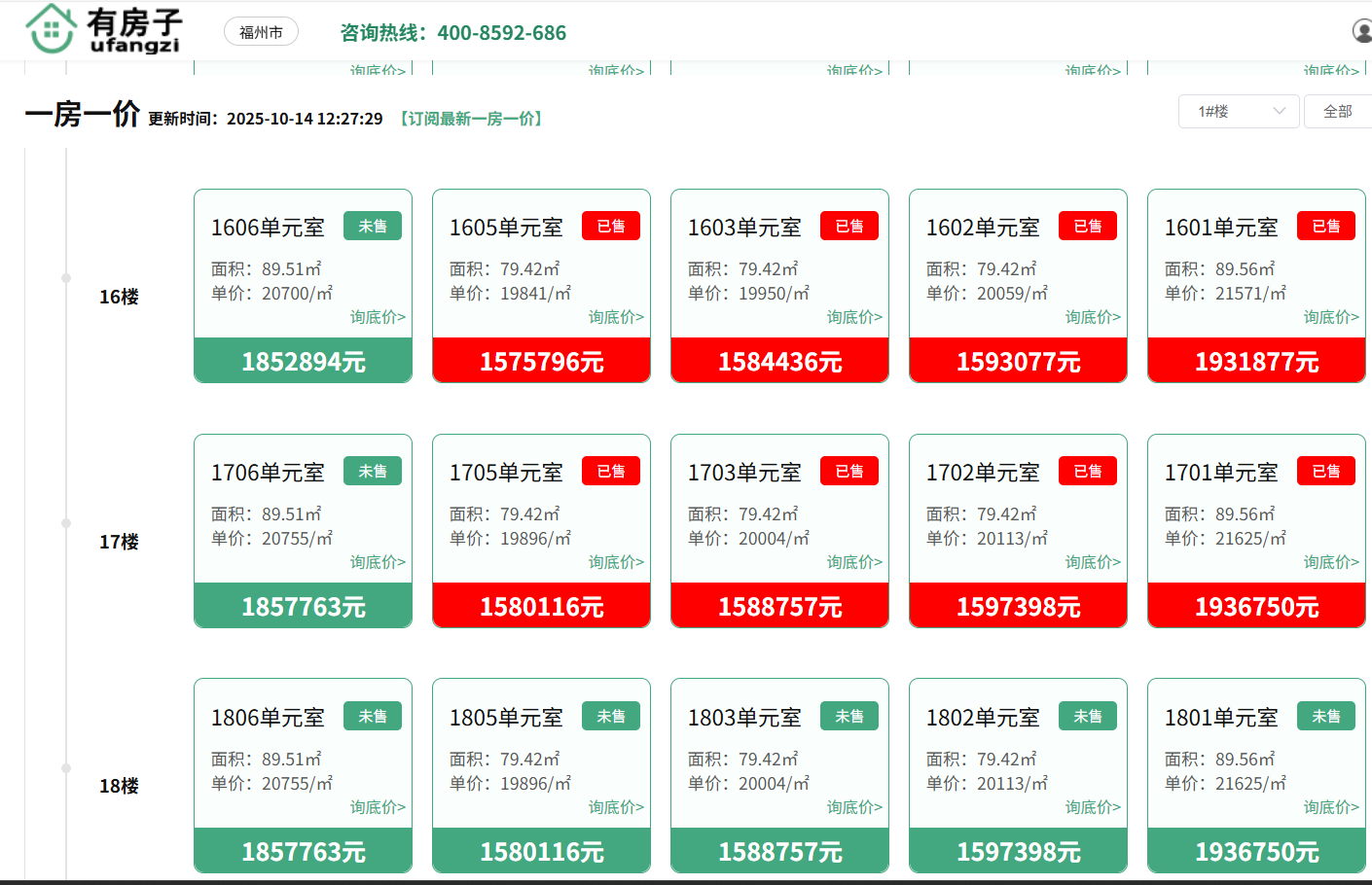
Task: Open the user profile avatar icon
Action: click(x=1362, y=31)
